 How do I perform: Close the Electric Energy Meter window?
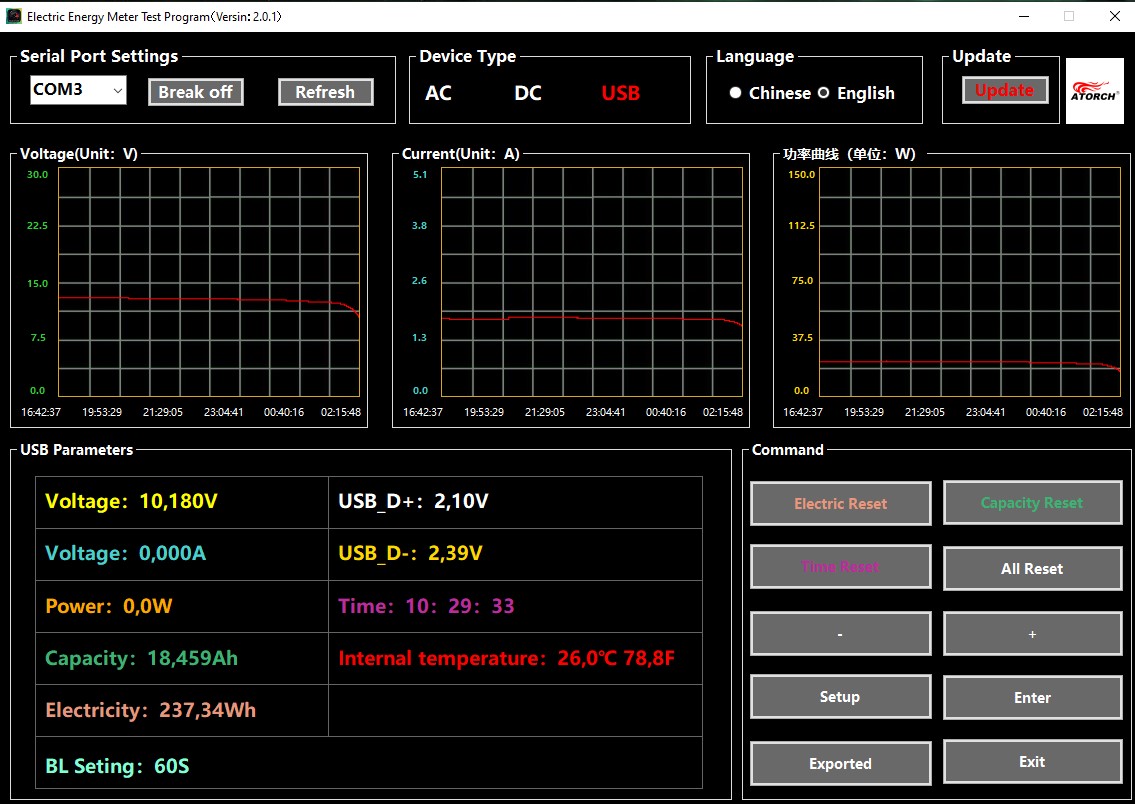coord(1115,16)
